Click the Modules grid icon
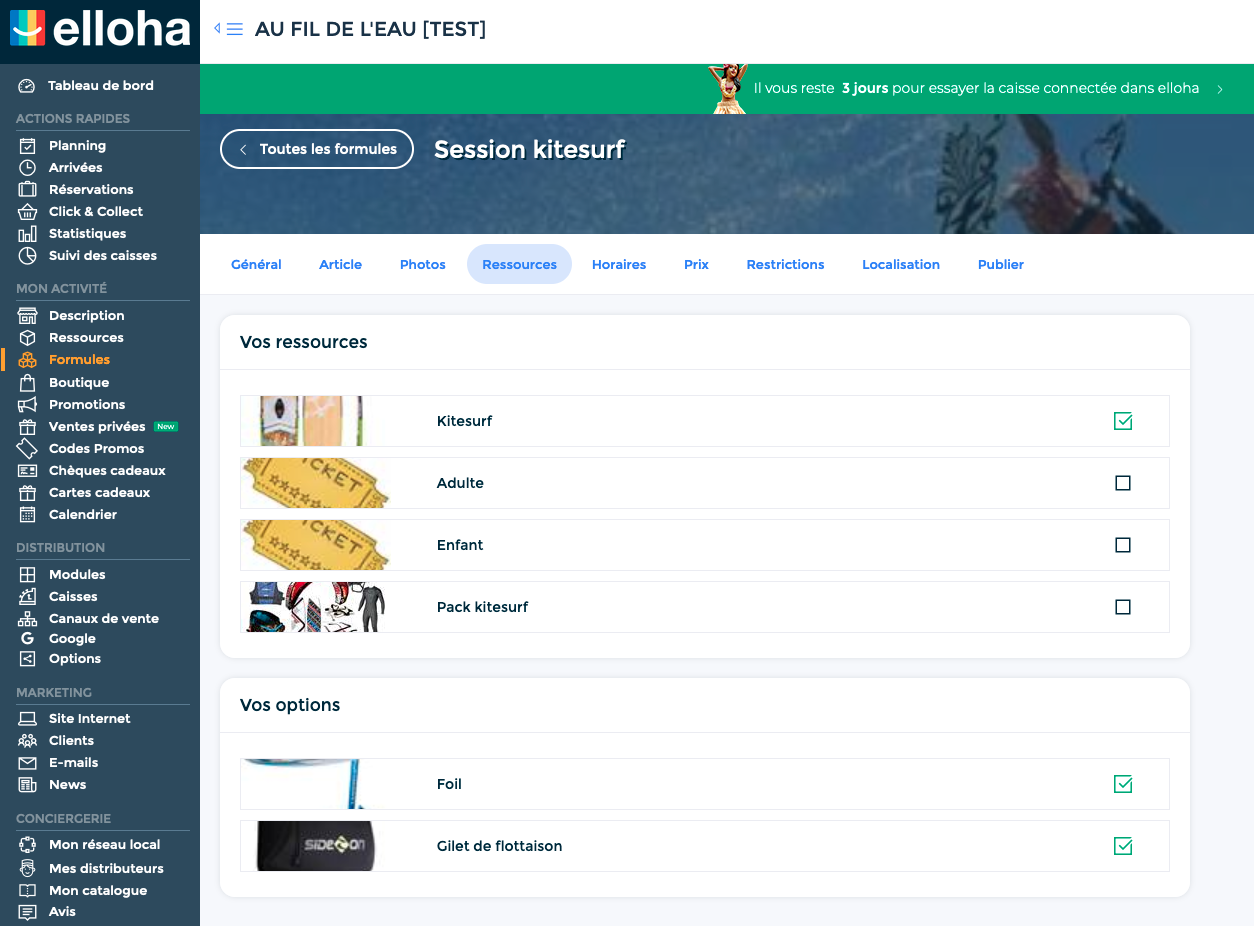1254x926 pixels. point(28,575)
